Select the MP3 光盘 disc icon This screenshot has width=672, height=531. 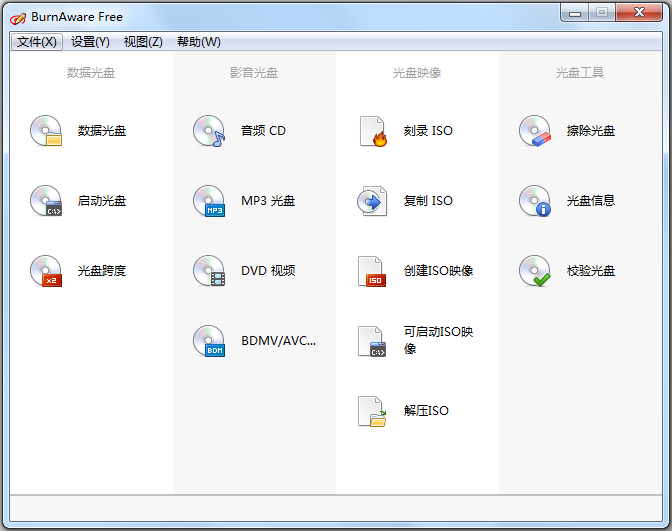pos(209,201)
